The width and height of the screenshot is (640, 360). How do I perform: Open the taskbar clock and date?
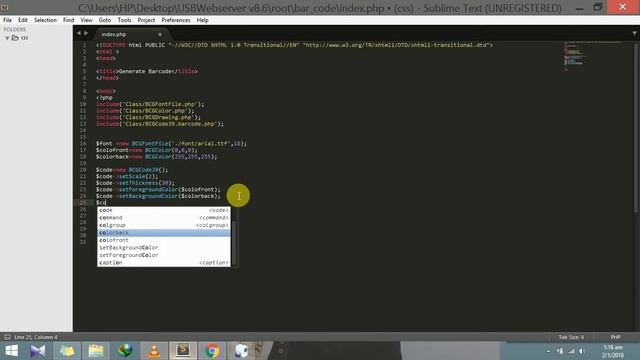[613, 351]
